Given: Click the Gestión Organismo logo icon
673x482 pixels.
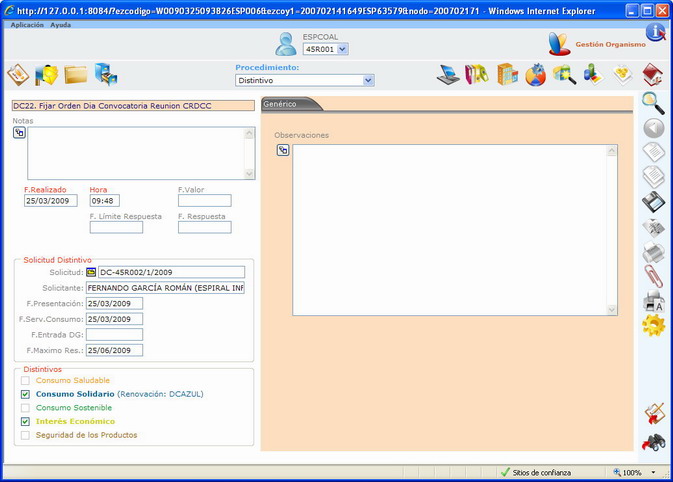Looking at the screenshot, I should pyautogui.click(x=559, y=44).
